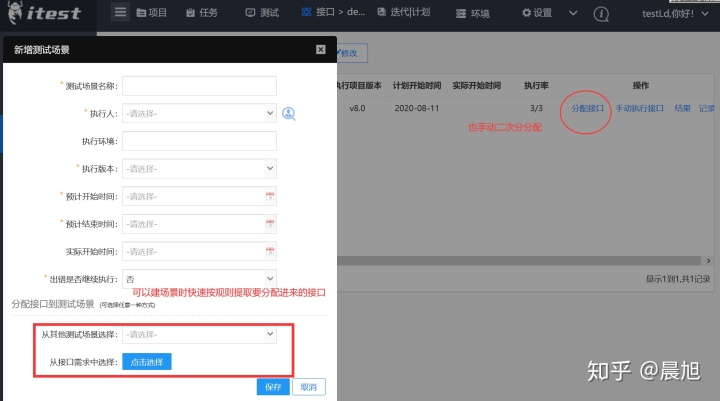Open the 项目 menu

click(x=152, y=13)
